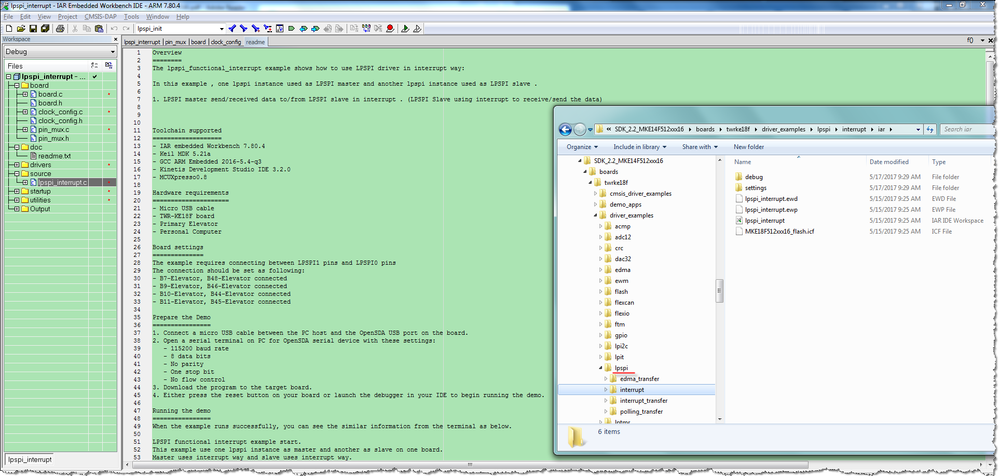Select pin_mux.h in the workspace tree

point(54,138)
